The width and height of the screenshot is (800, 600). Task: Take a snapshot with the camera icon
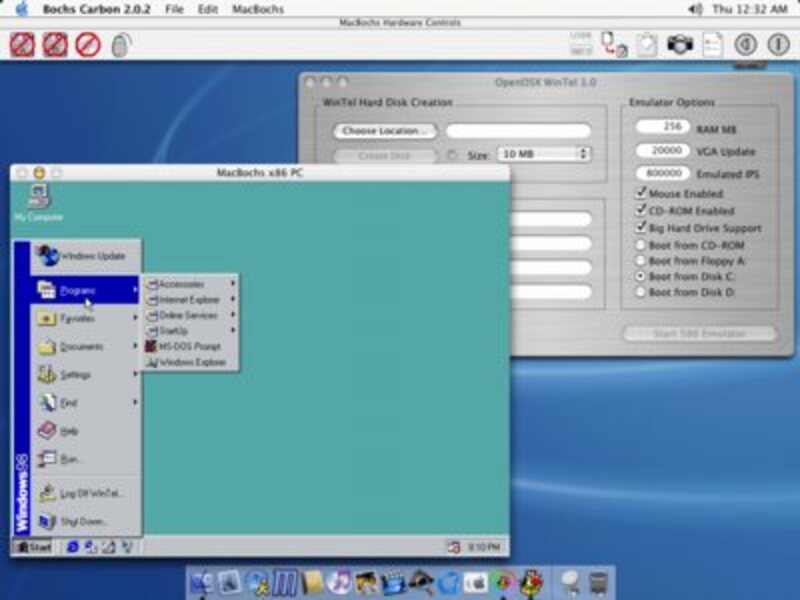(680, 44)
